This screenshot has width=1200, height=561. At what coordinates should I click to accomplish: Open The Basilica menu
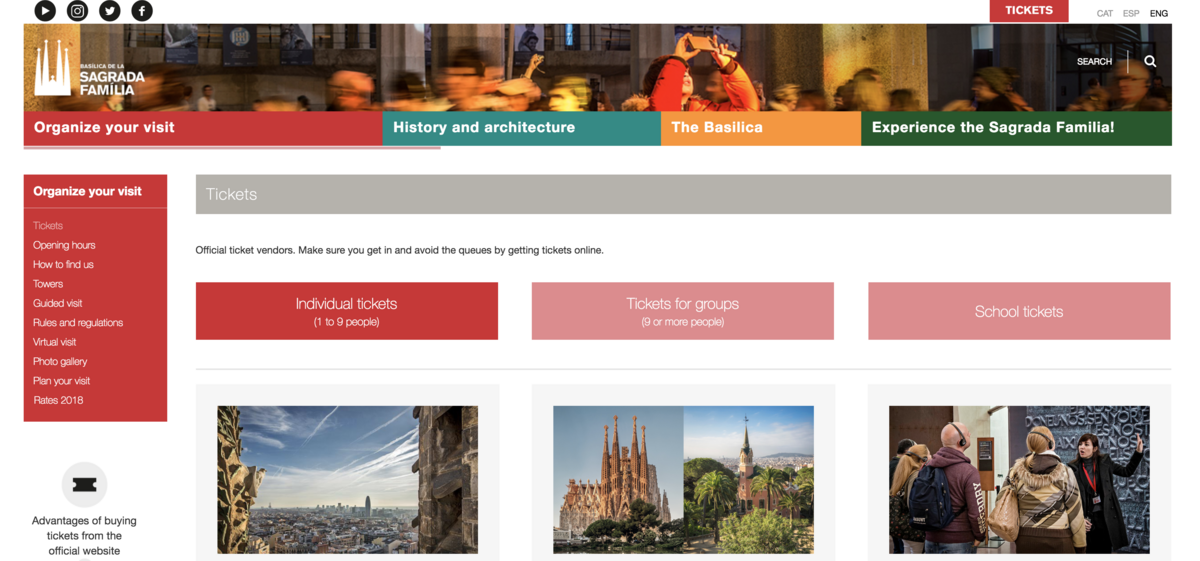pyautogui.click(x=761, y=128)
